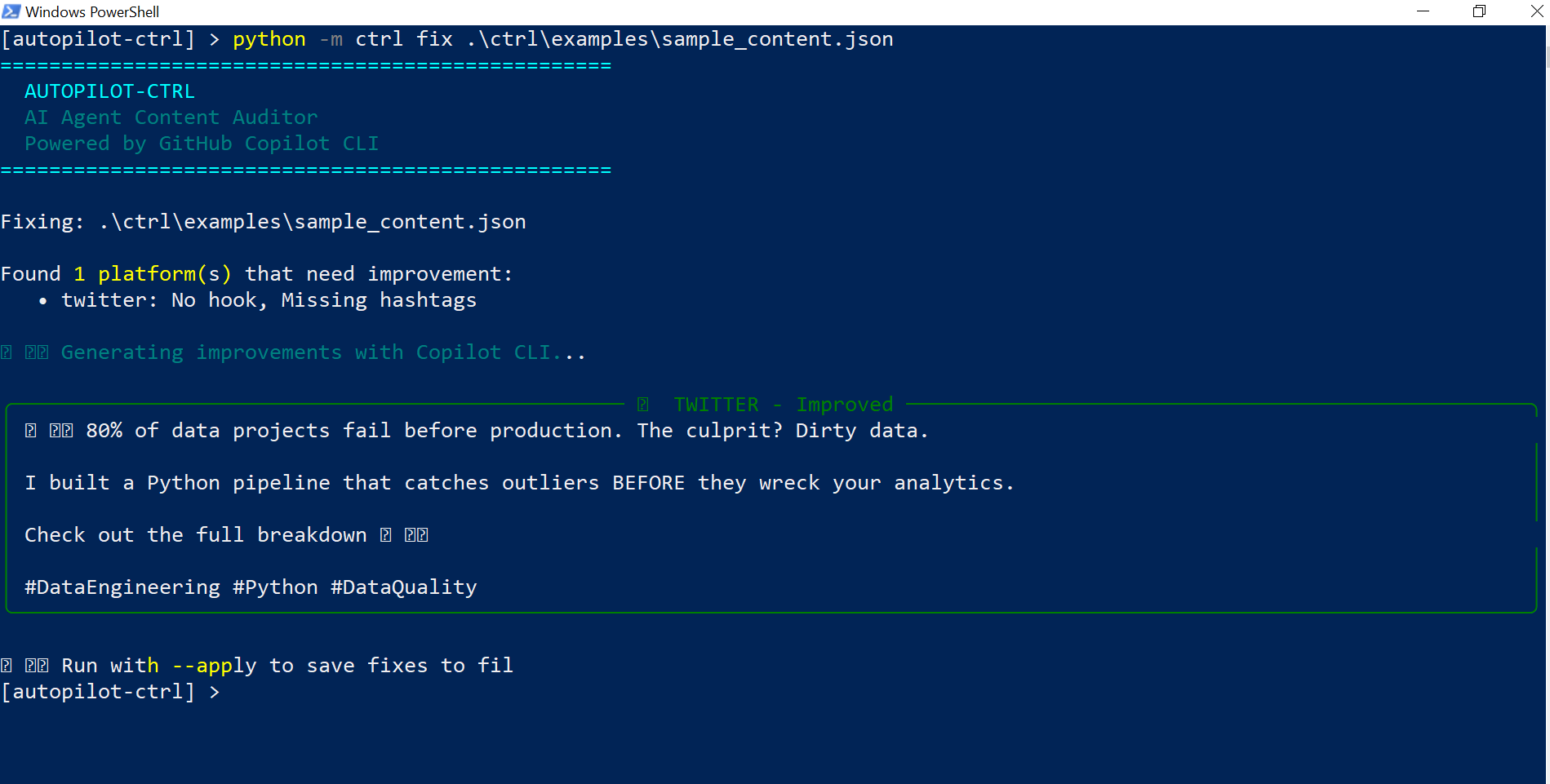
Task: Click the emoji glyph before "TWITTER - Improved"
Action: point(643,405)
